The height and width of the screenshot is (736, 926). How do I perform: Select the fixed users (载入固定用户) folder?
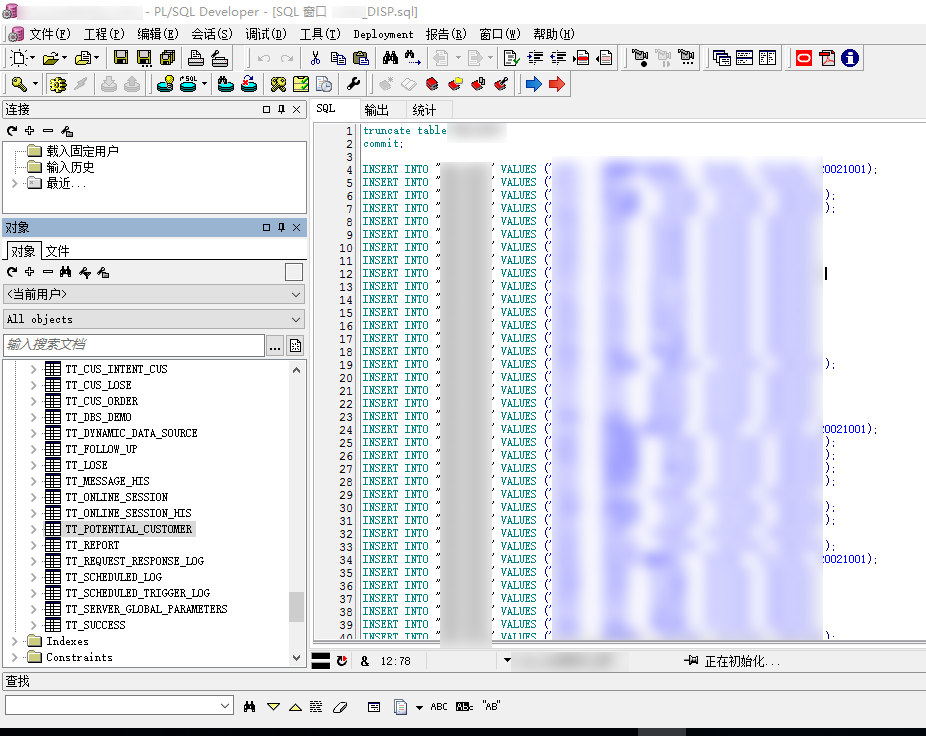pyautogui.click(x=82, y=151)
